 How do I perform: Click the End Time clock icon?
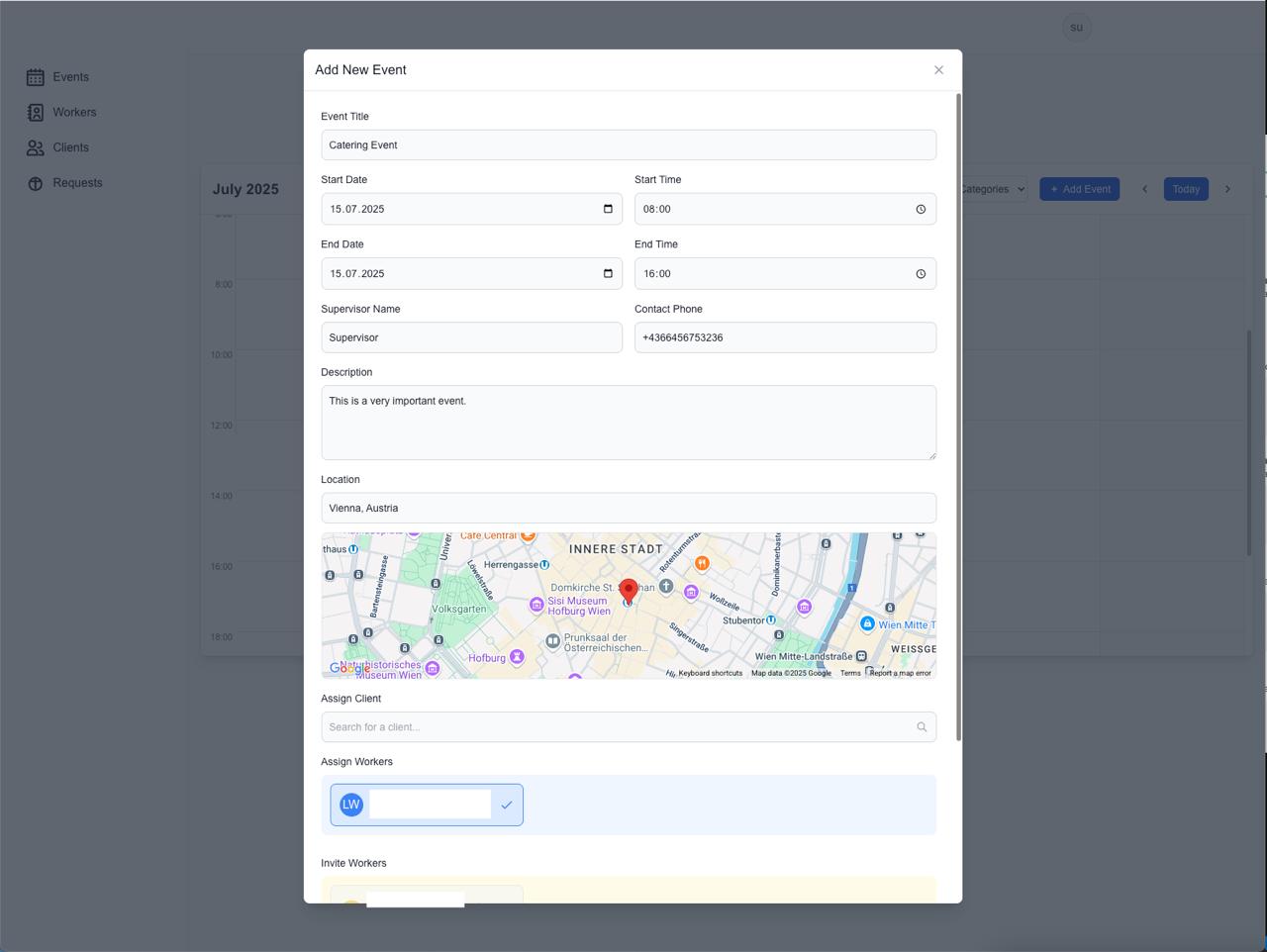point(921,274)
